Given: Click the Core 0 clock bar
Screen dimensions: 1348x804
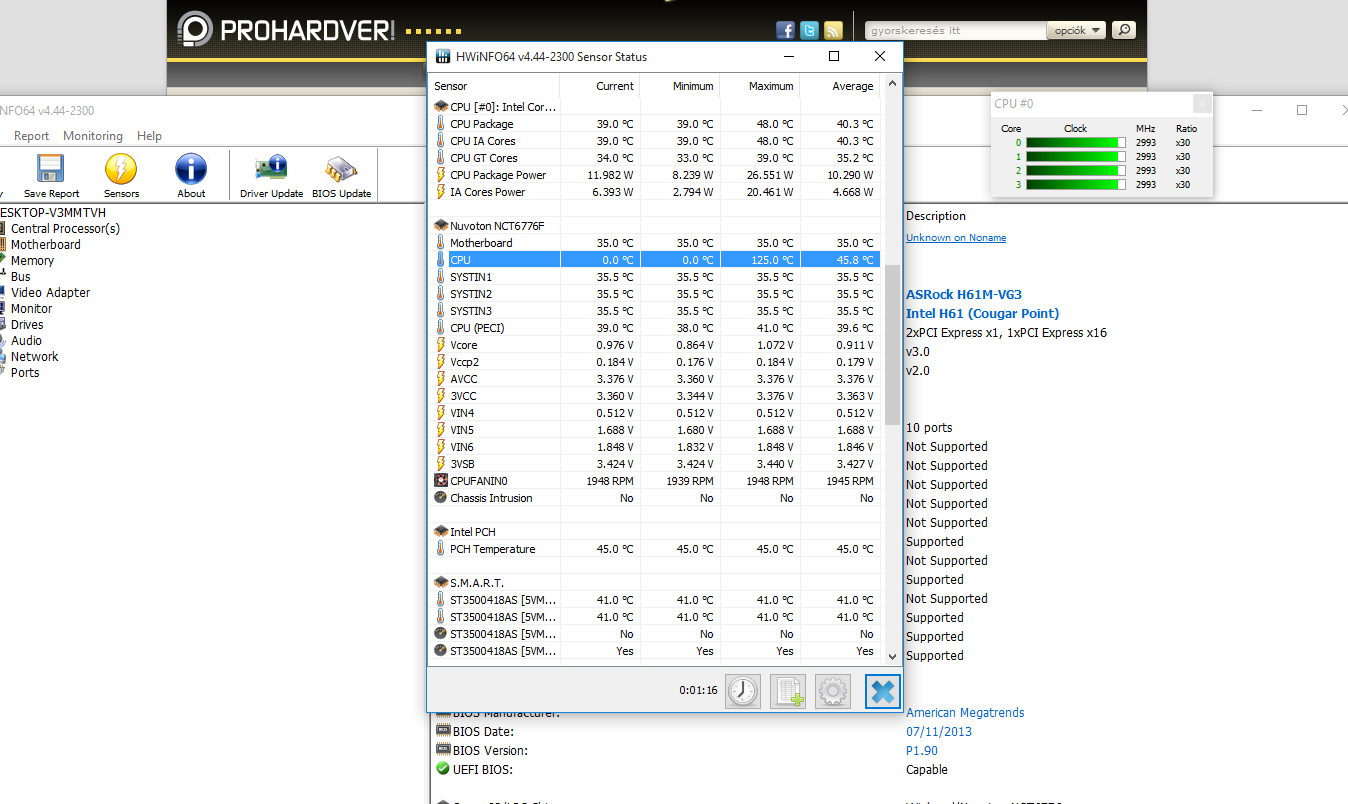Looking at the screenshot, I should click(1076, 143).
